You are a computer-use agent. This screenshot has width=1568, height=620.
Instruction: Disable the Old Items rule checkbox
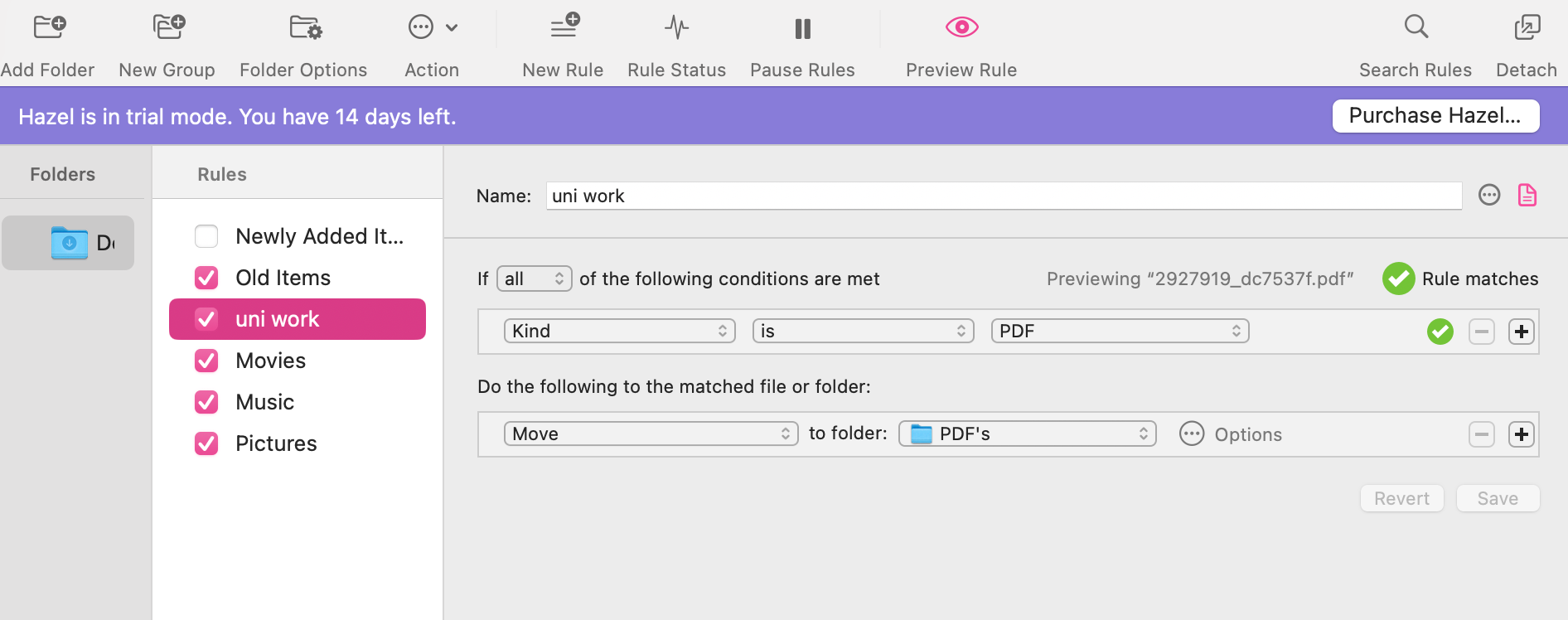point(206,278)
